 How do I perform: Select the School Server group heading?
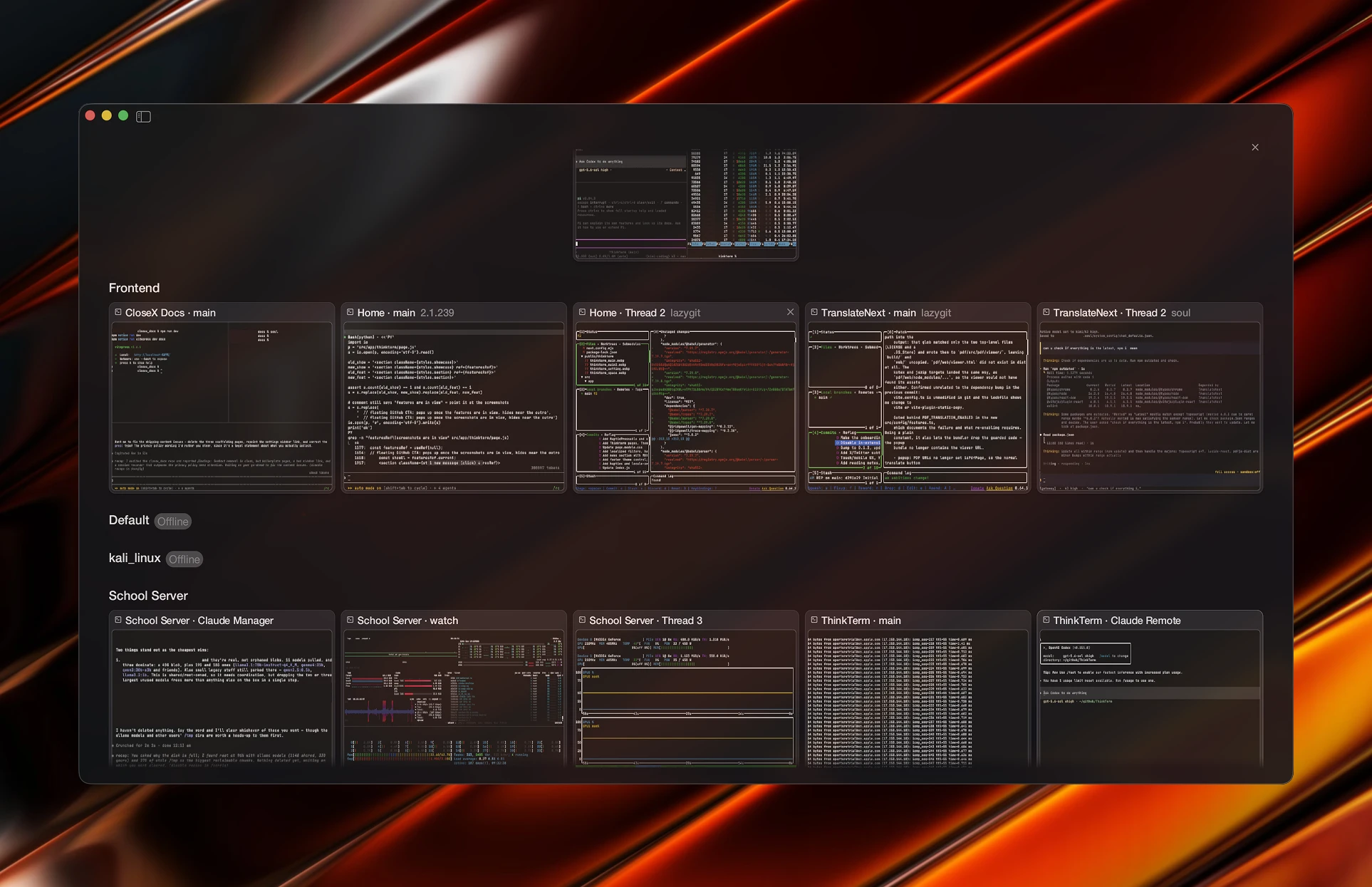point(148,596)
